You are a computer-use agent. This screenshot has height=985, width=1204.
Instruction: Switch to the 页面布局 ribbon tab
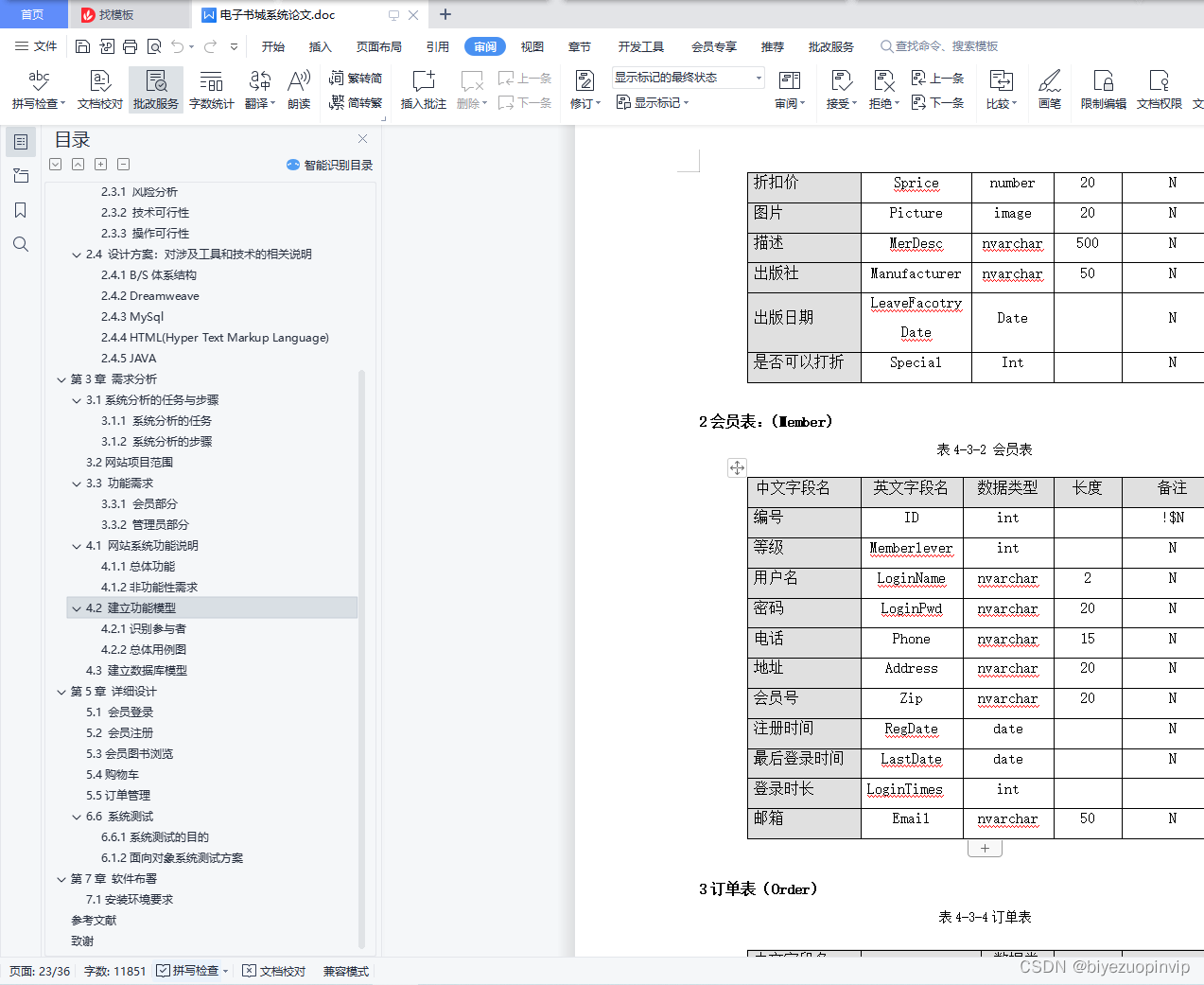click(378, 46)
